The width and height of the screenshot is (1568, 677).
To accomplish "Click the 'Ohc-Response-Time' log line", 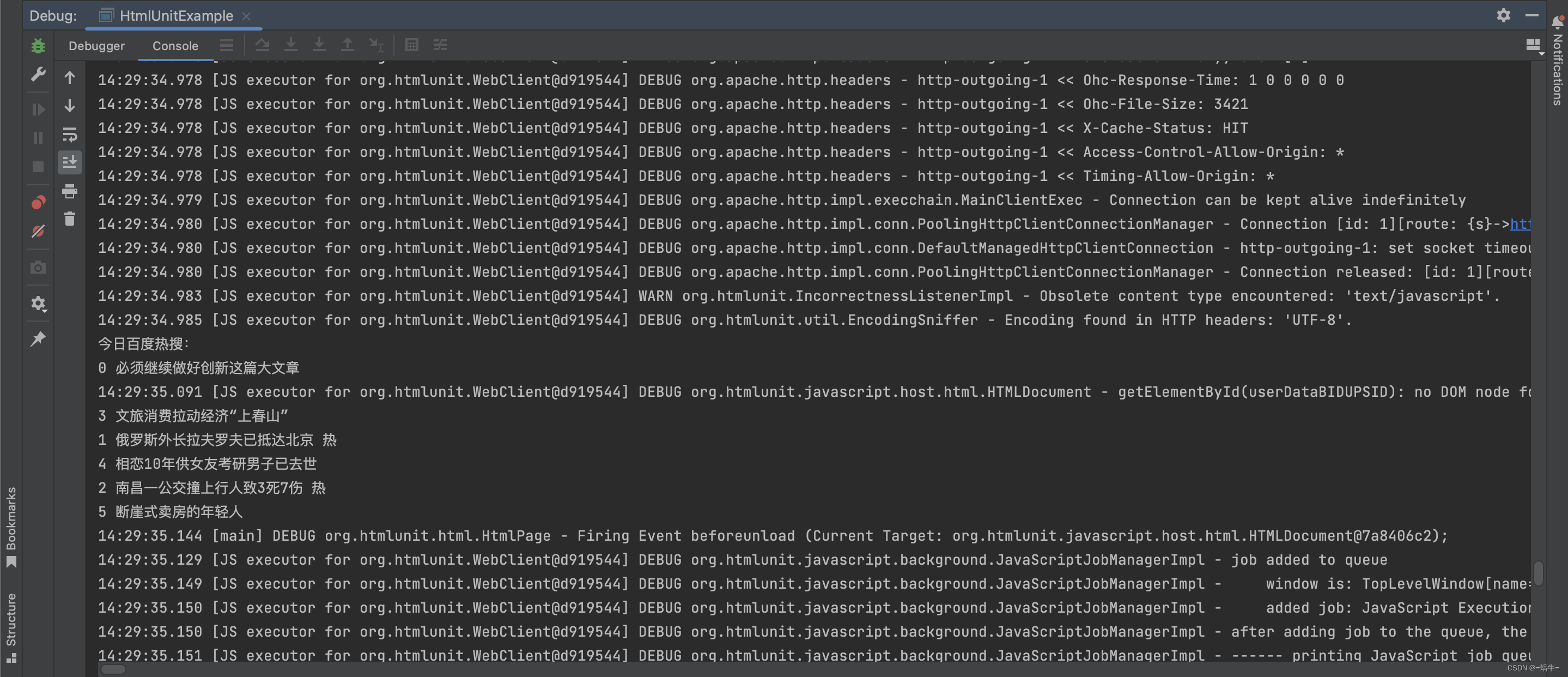I will [721, 80].
